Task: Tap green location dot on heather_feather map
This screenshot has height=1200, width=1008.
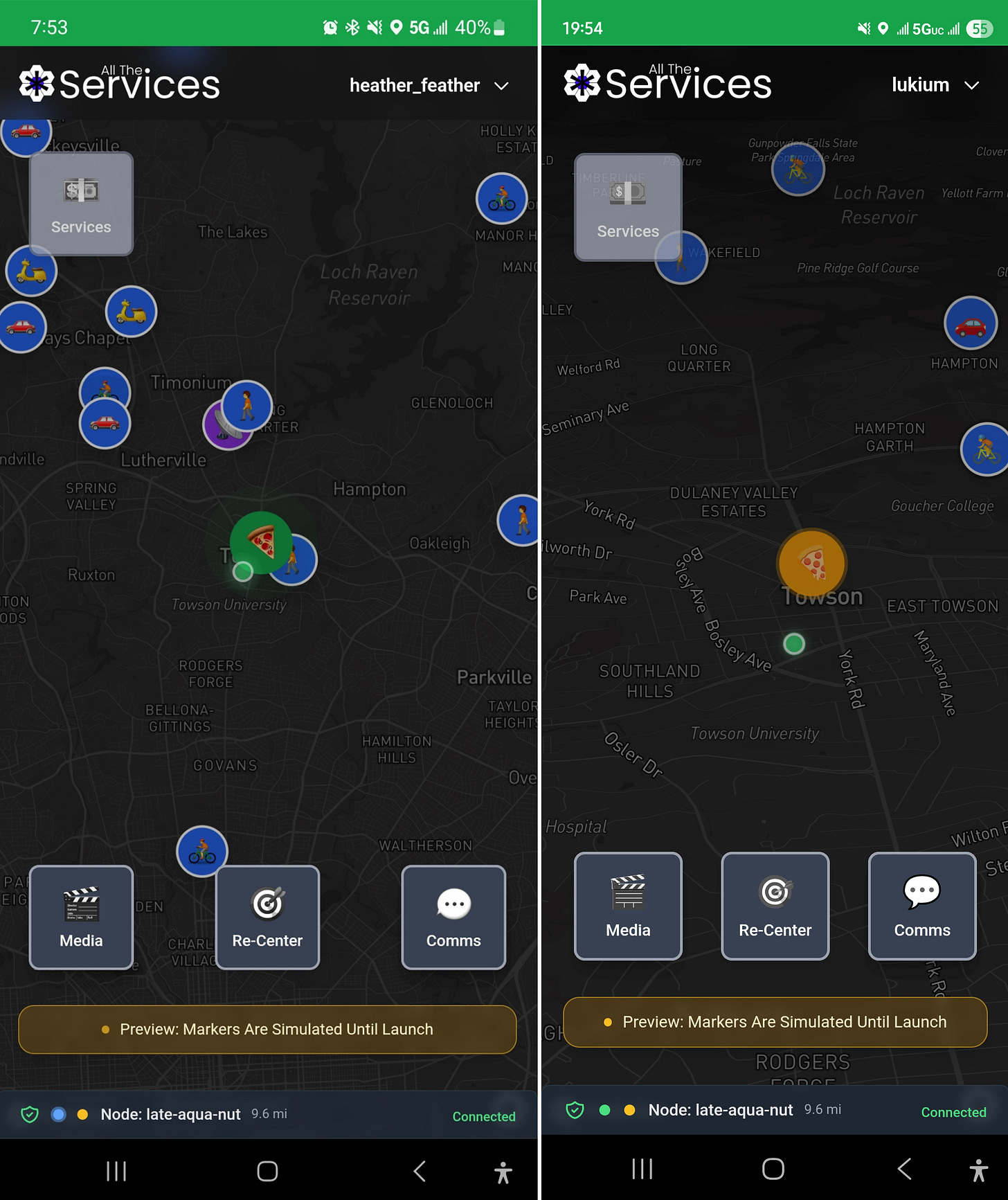Action: (x=242, y=571)
